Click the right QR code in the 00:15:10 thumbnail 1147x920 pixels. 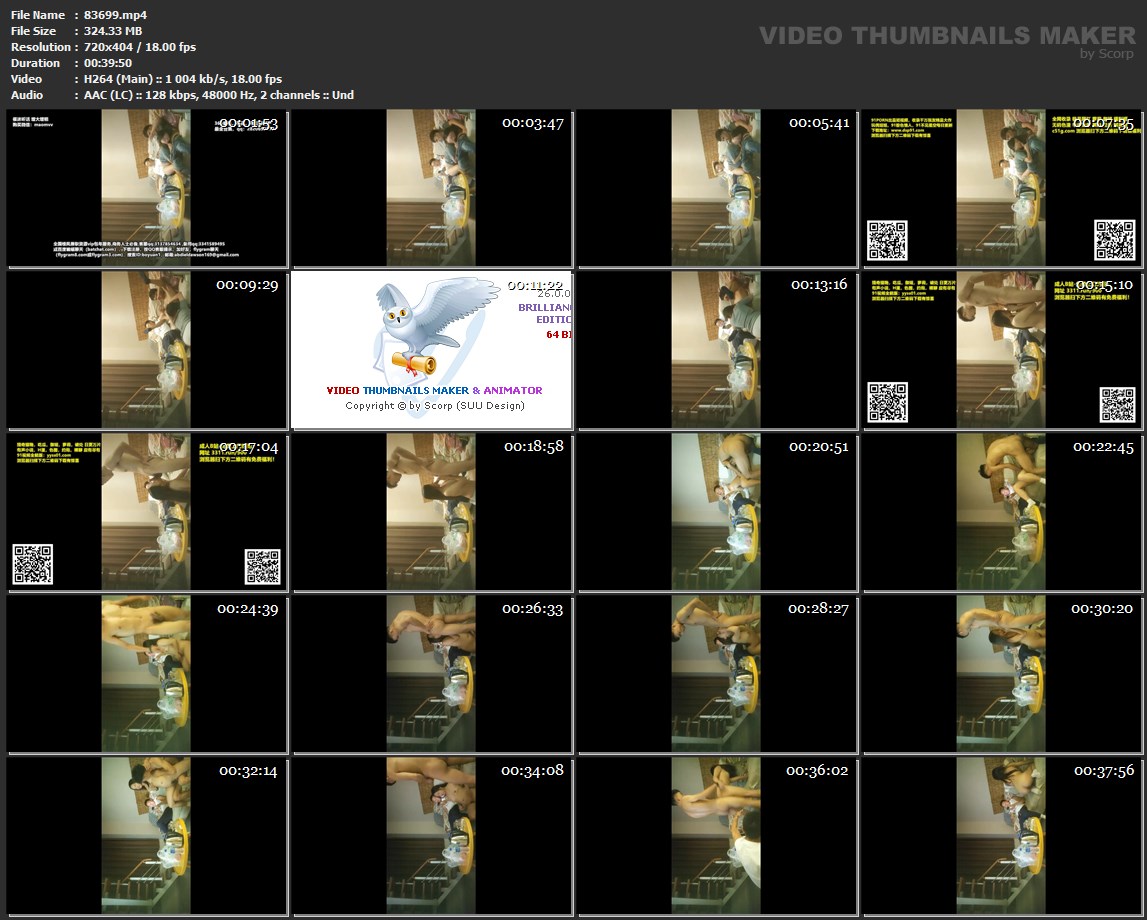pyautogui.click(x=1116, y=403)
